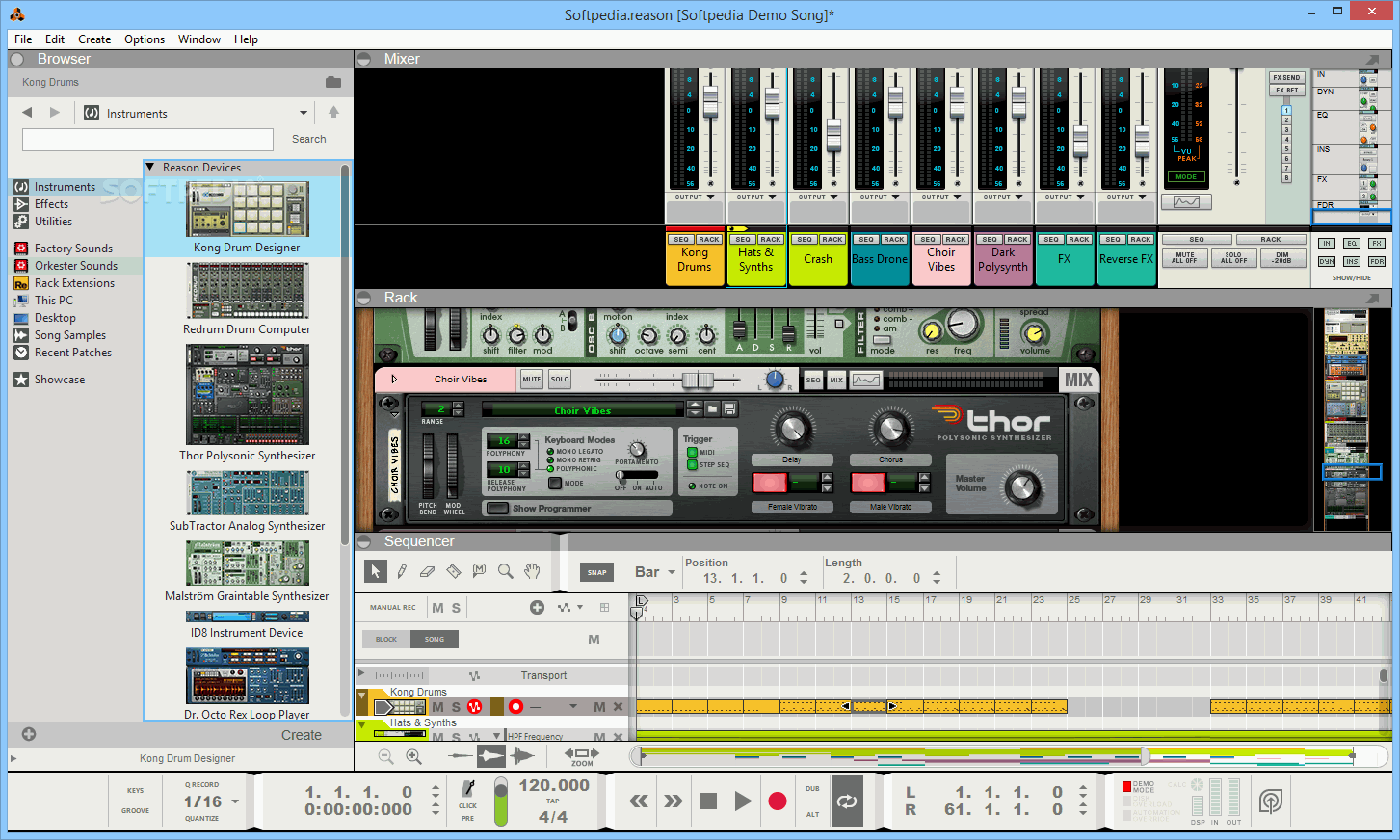Viewport: 1400px width, 840px height.
Task: Select the Pencil tool in the Sequencer
Action: click(402, 571)
